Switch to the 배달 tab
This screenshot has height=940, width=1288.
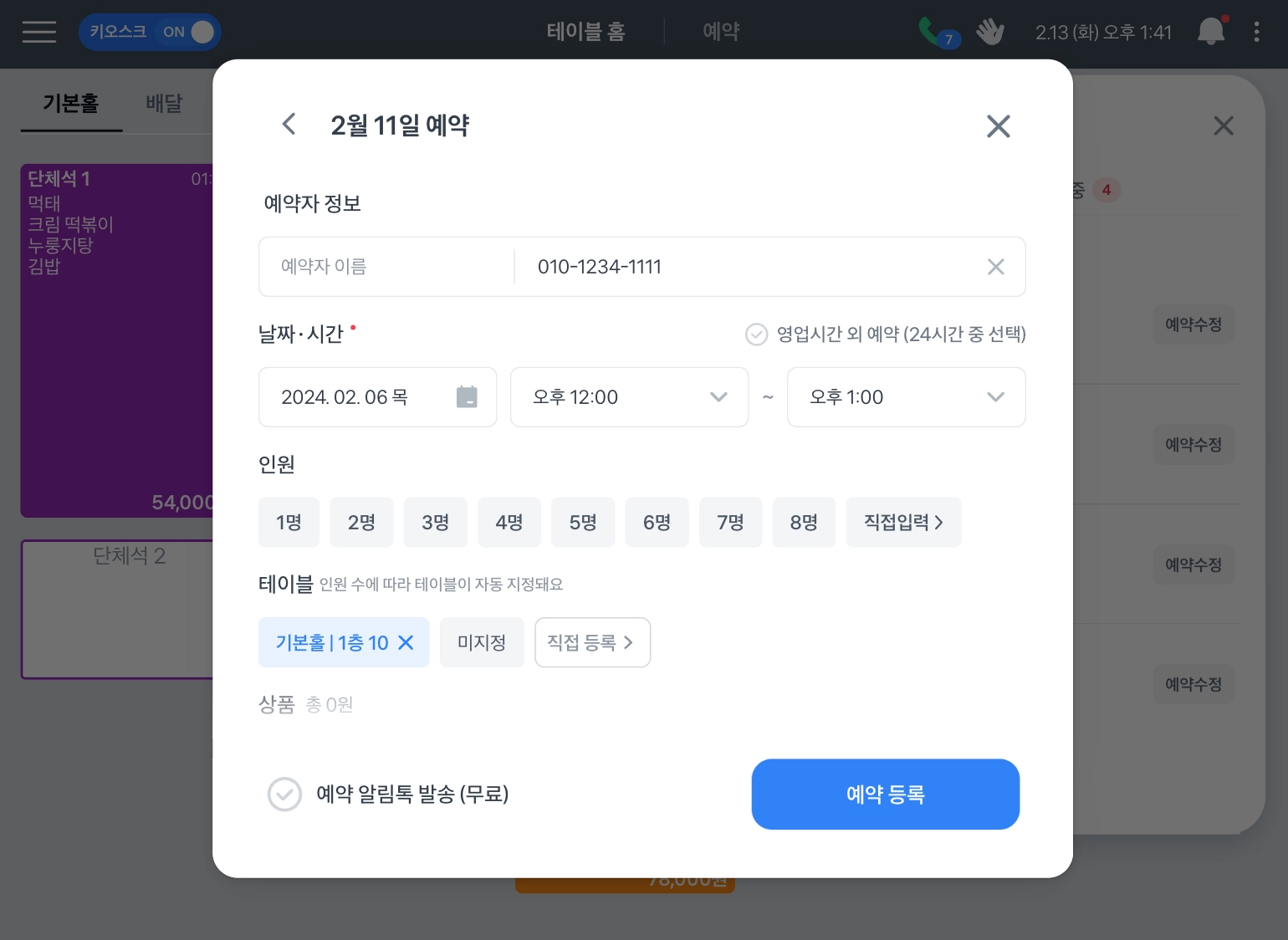[x=164, y=104]
